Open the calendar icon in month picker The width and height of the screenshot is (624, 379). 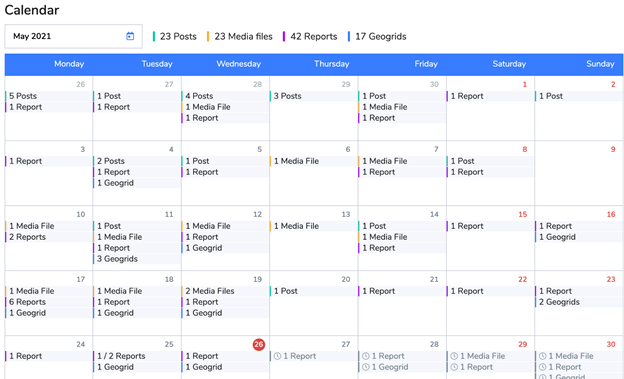[130, 36]
